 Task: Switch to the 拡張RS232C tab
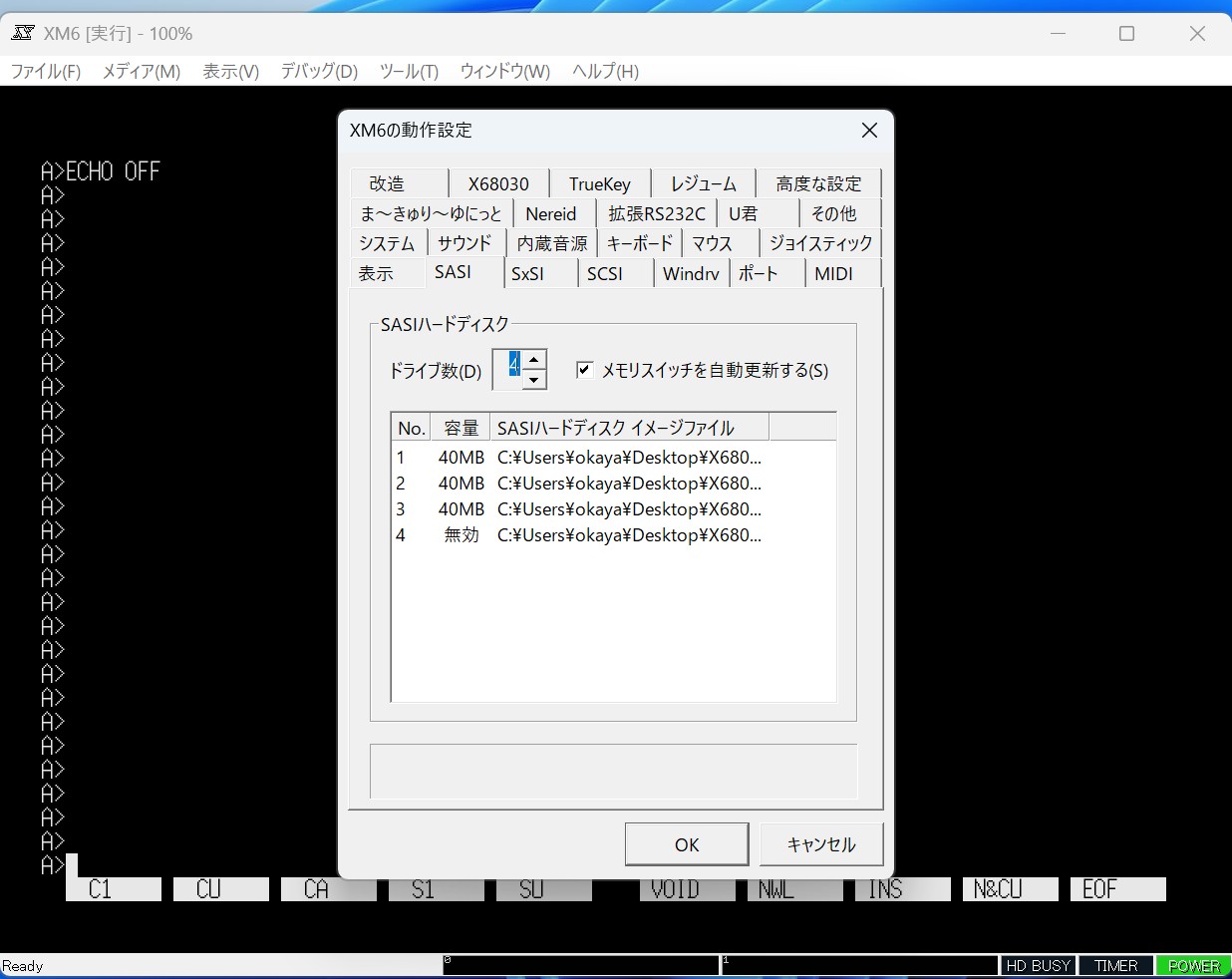click(657, 213)
